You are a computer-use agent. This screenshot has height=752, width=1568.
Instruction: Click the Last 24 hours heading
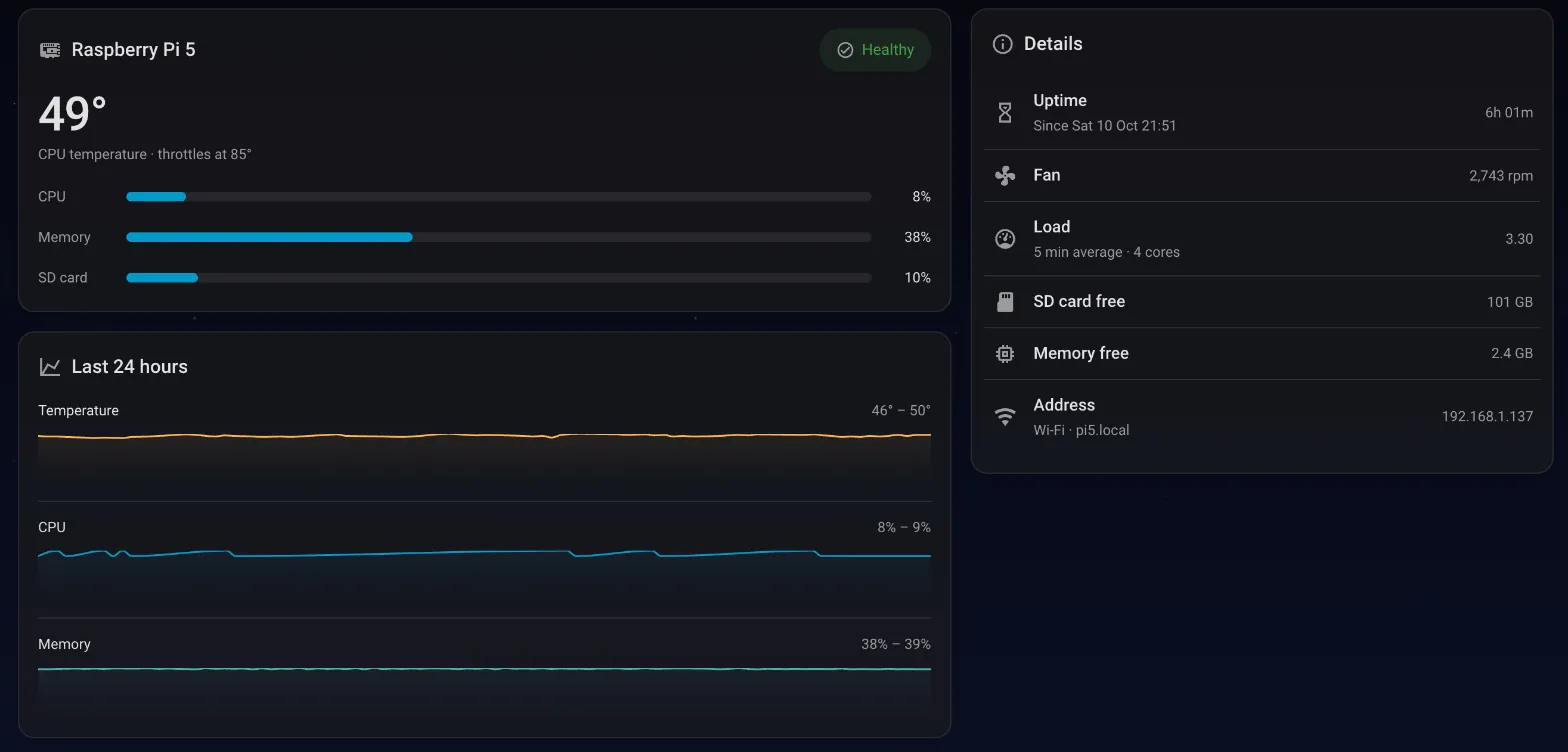tap(130, 367)
